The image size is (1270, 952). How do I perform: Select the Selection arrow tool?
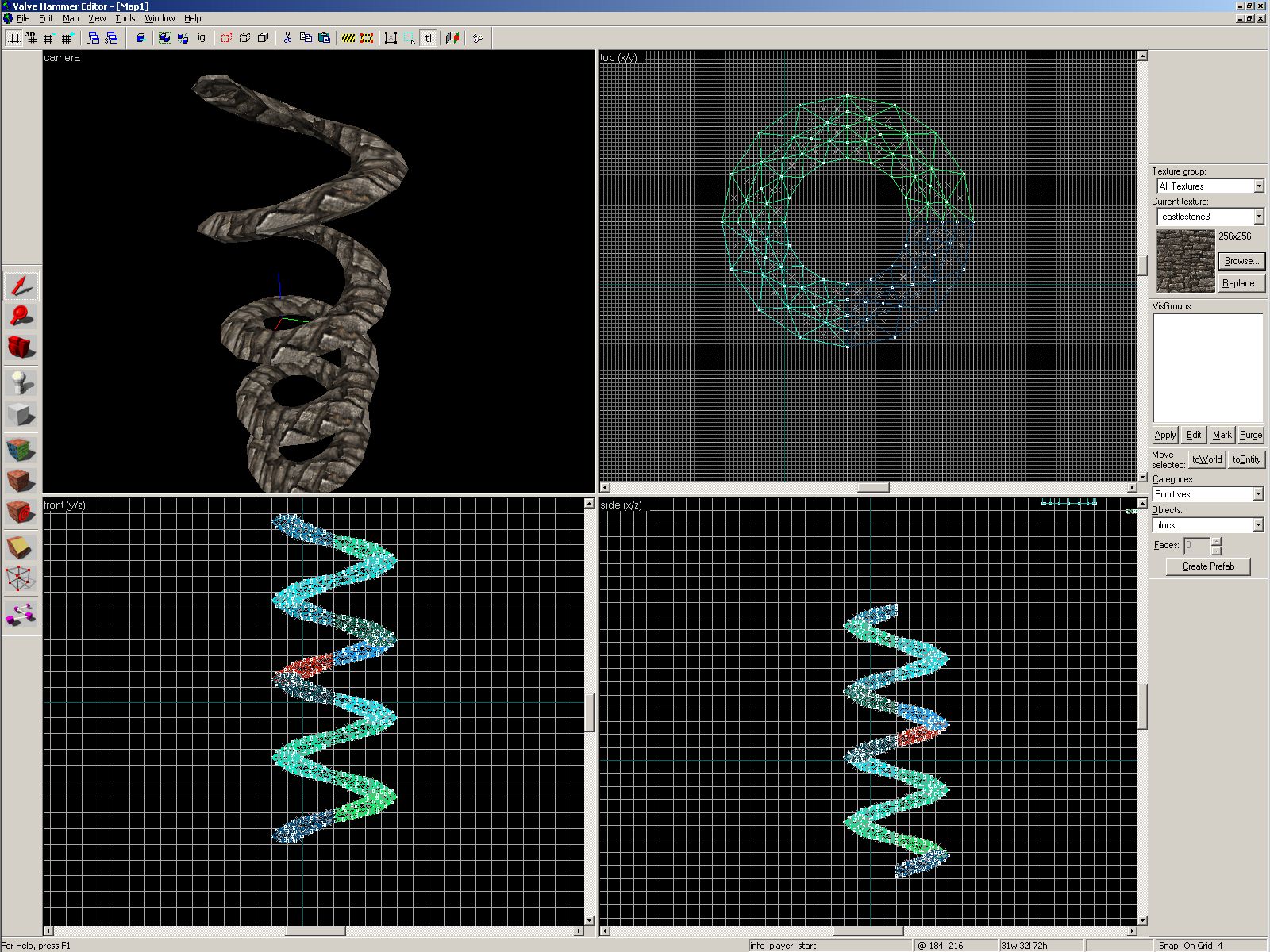[21, 286]
